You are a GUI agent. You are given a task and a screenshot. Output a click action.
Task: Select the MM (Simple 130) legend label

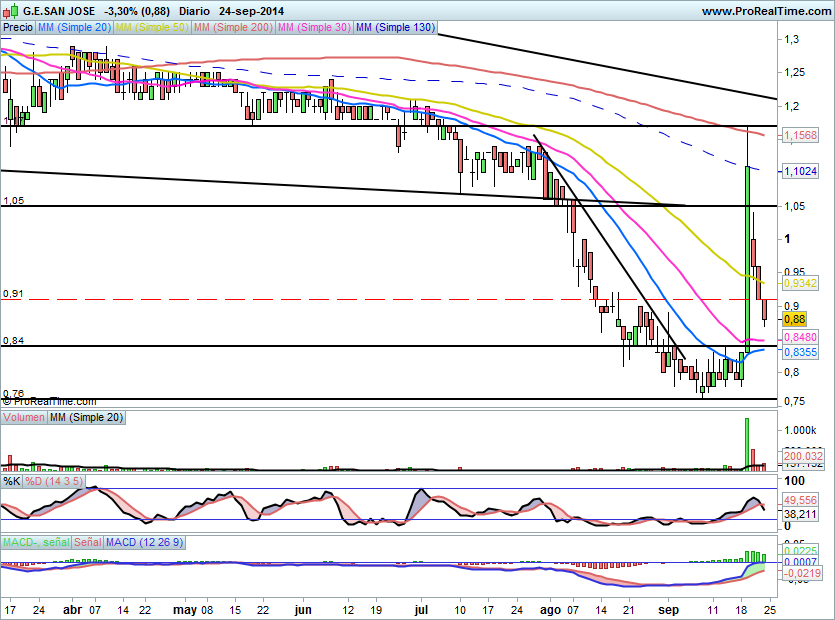[395, 28]
